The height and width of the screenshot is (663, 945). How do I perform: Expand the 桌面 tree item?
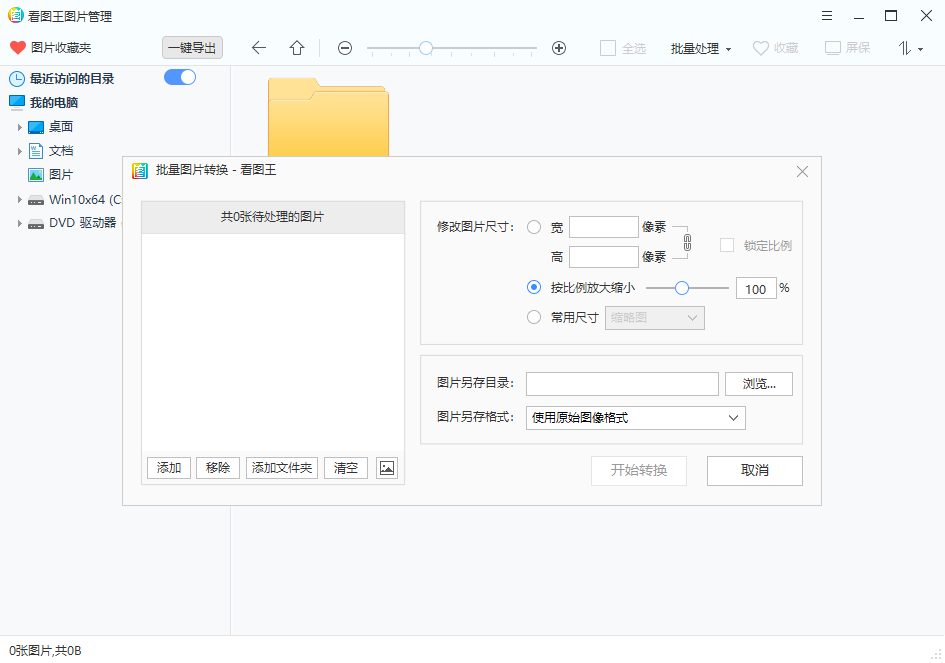20,127
